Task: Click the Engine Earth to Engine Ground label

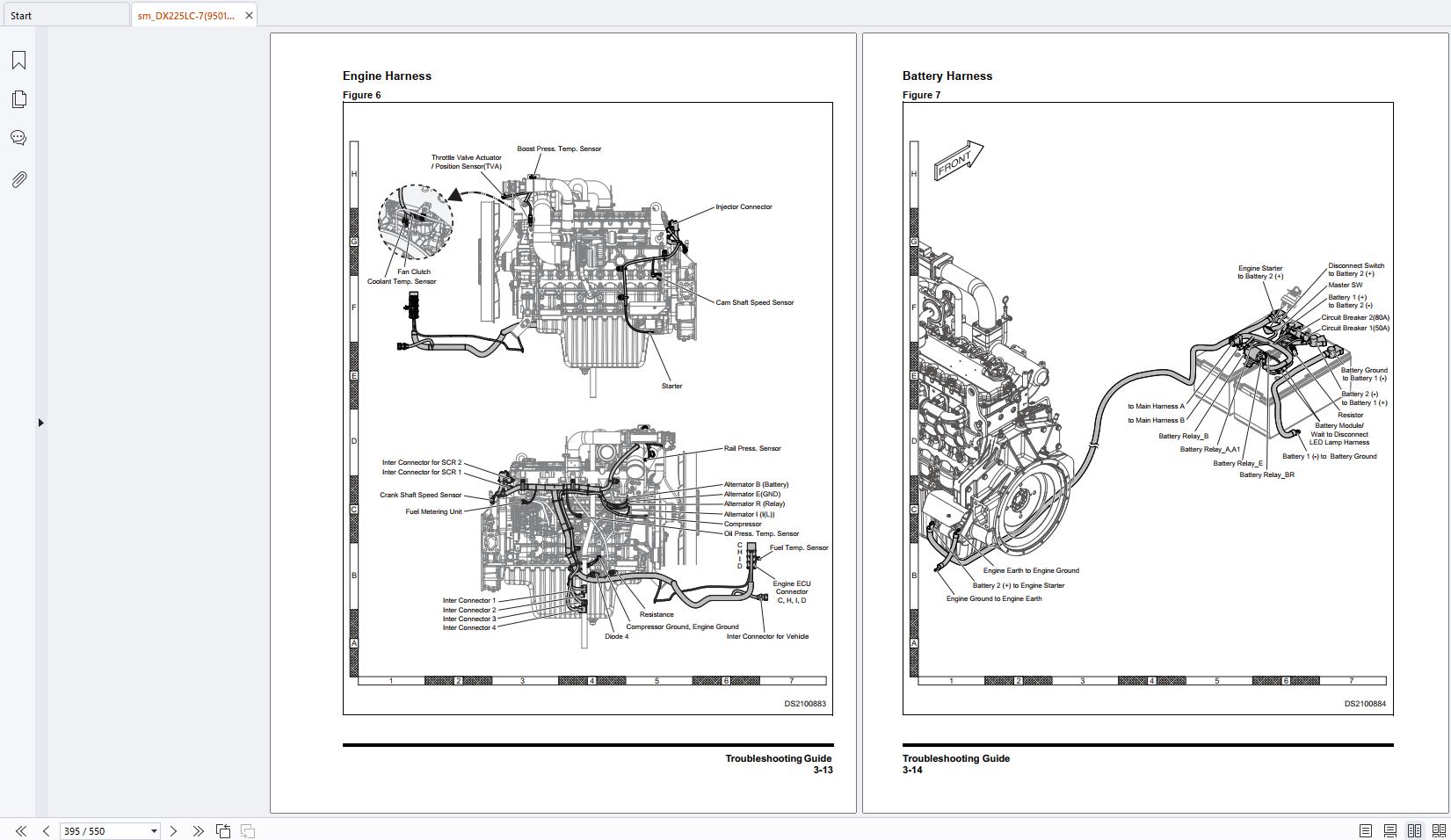Action: click(1031, 570)
